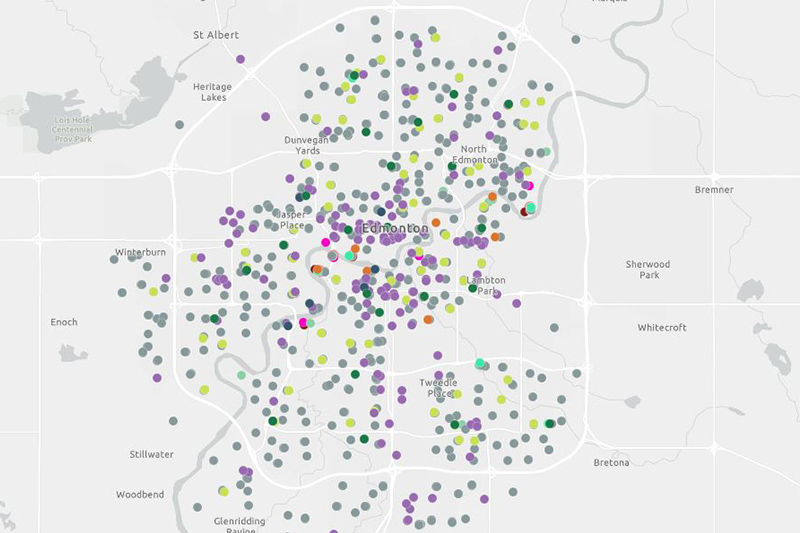
Task: Select the yellow-green dot south of Winterburn
Action: point(153,291)
